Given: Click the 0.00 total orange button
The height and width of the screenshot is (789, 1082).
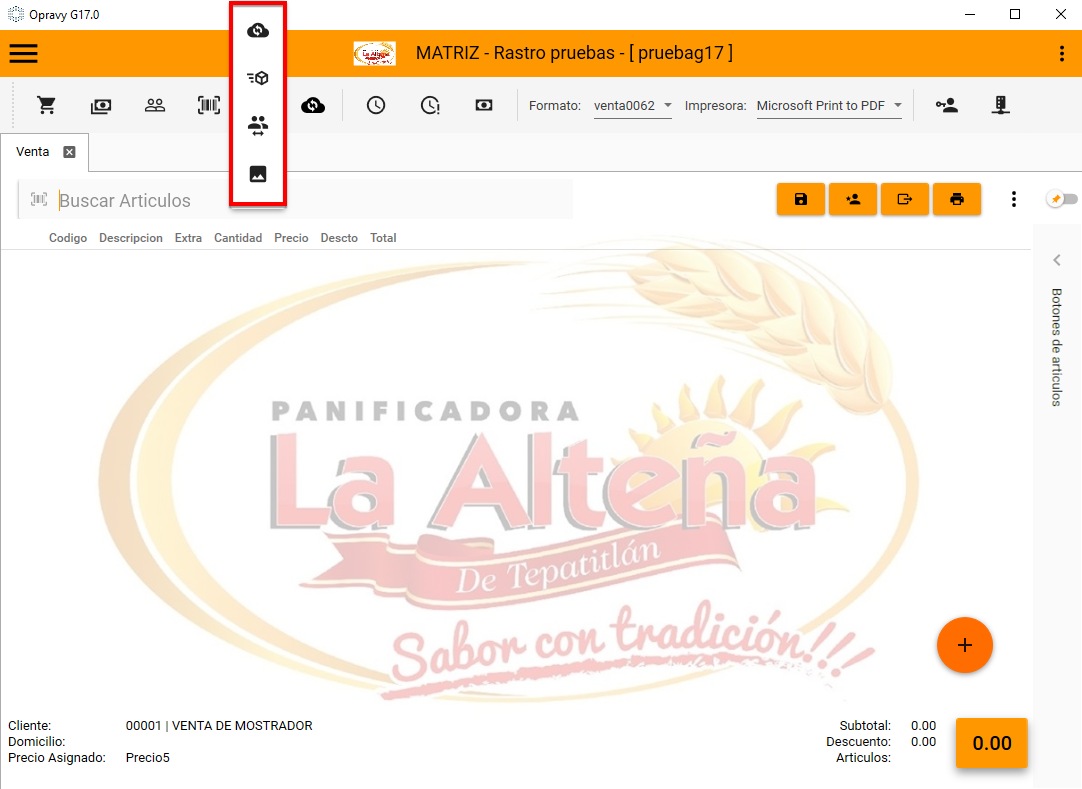Looking at the screenshot, I should [992, 743].
